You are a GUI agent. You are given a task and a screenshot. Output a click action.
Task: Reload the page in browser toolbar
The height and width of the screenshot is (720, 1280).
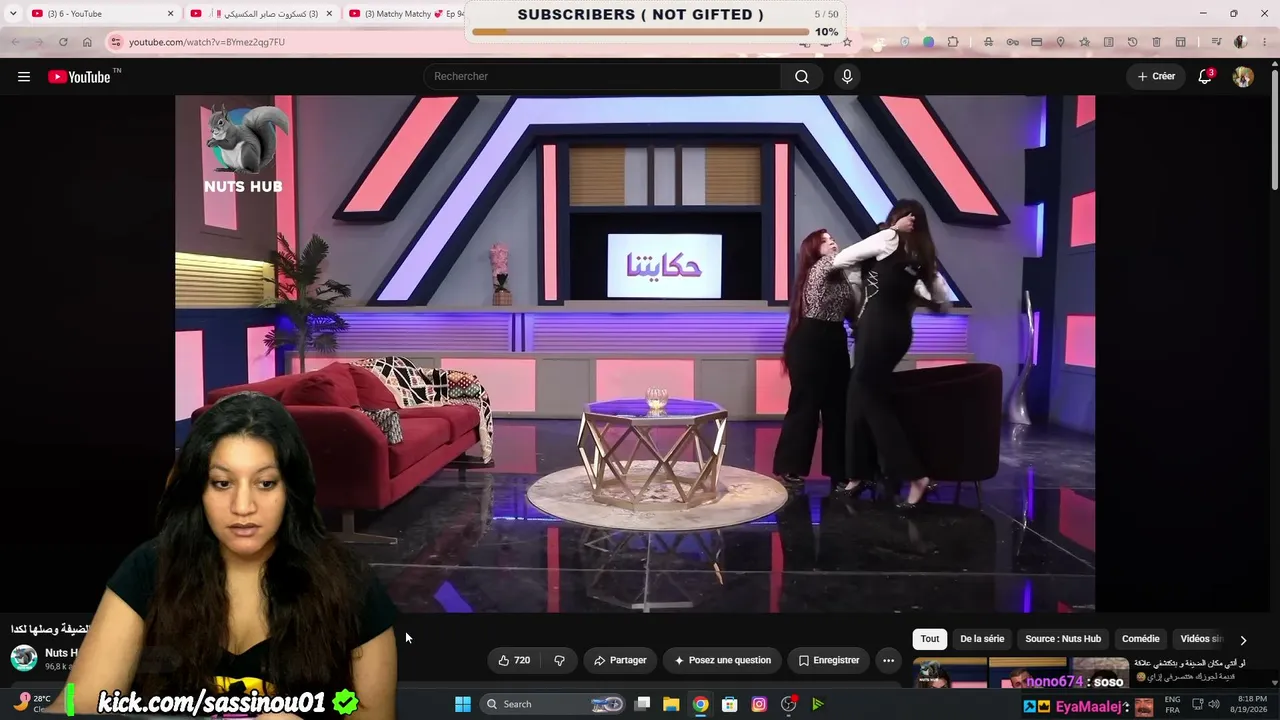[x=63, y=42]
